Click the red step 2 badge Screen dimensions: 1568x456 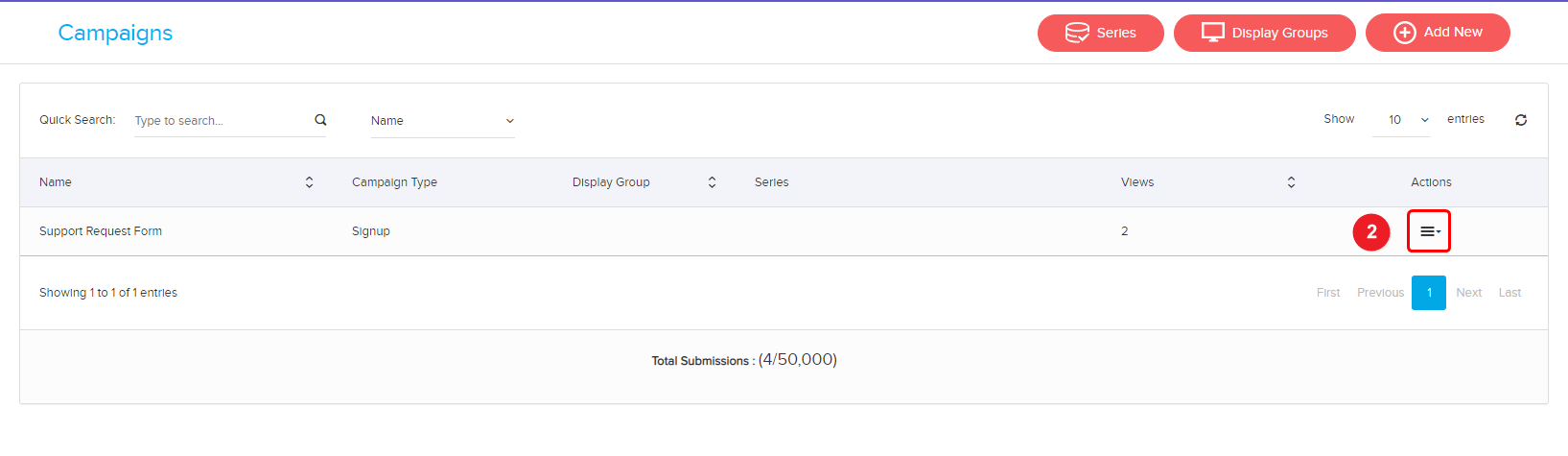point(1371,231)
